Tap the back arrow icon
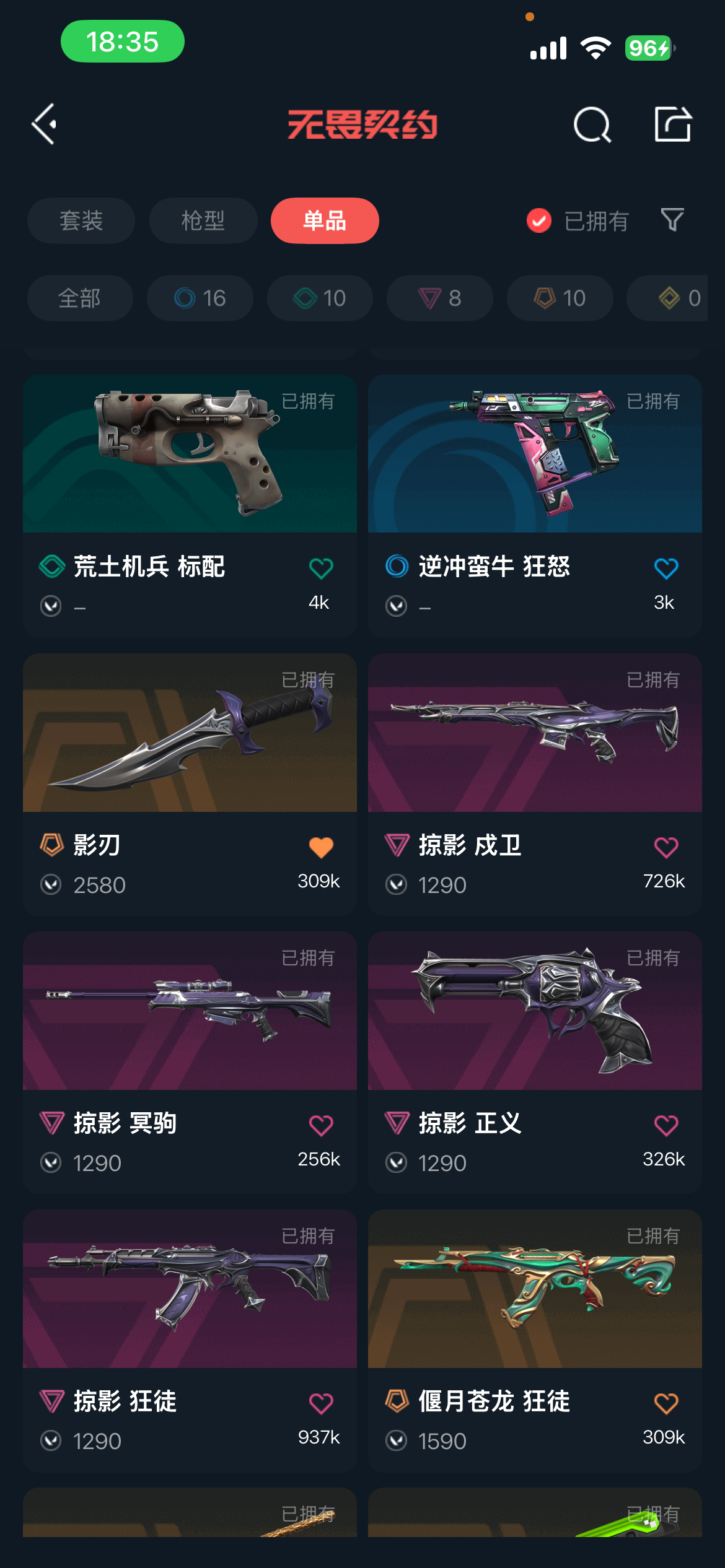 point(44,124)
